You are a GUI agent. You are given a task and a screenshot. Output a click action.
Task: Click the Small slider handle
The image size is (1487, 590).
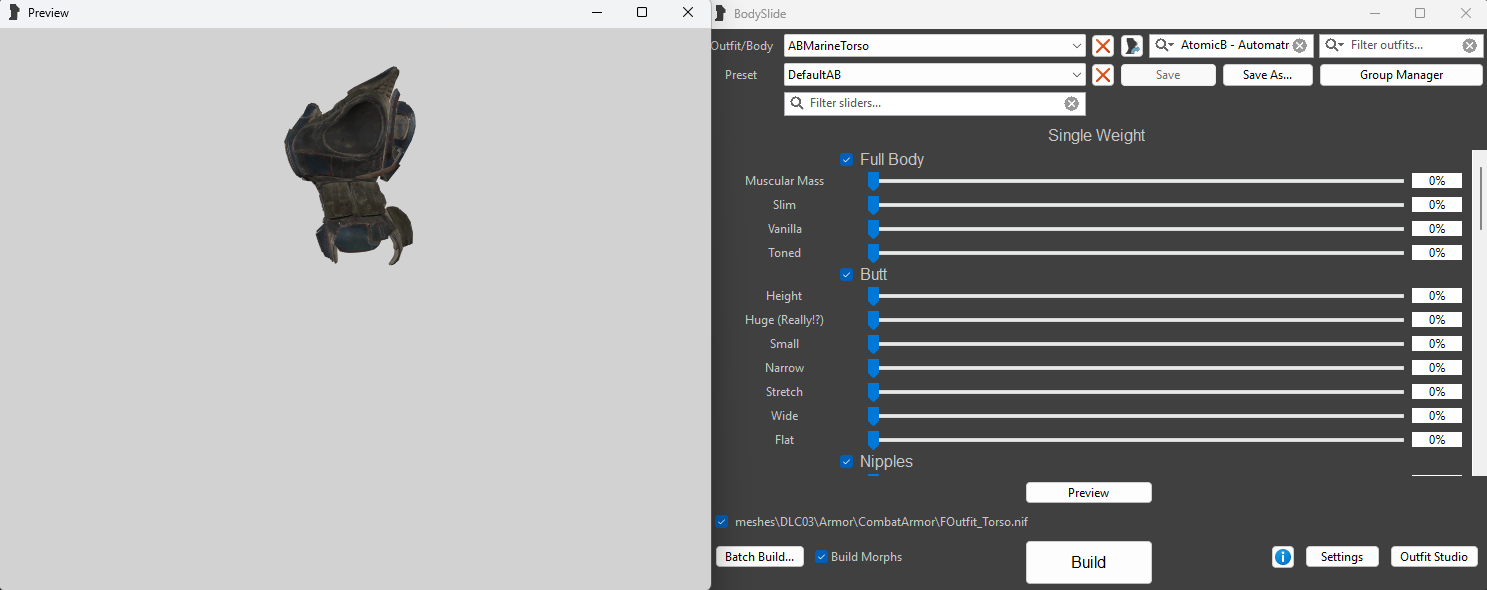tap(873, 344)
